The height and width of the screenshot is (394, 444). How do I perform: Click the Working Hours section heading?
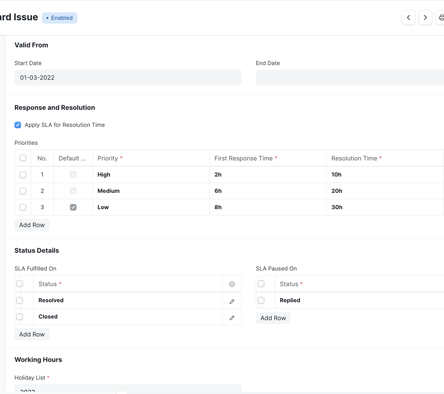(38, 360)
